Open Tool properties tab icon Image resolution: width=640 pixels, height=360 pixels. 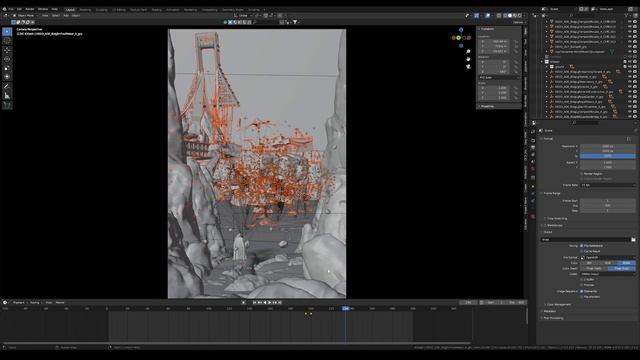533,132
